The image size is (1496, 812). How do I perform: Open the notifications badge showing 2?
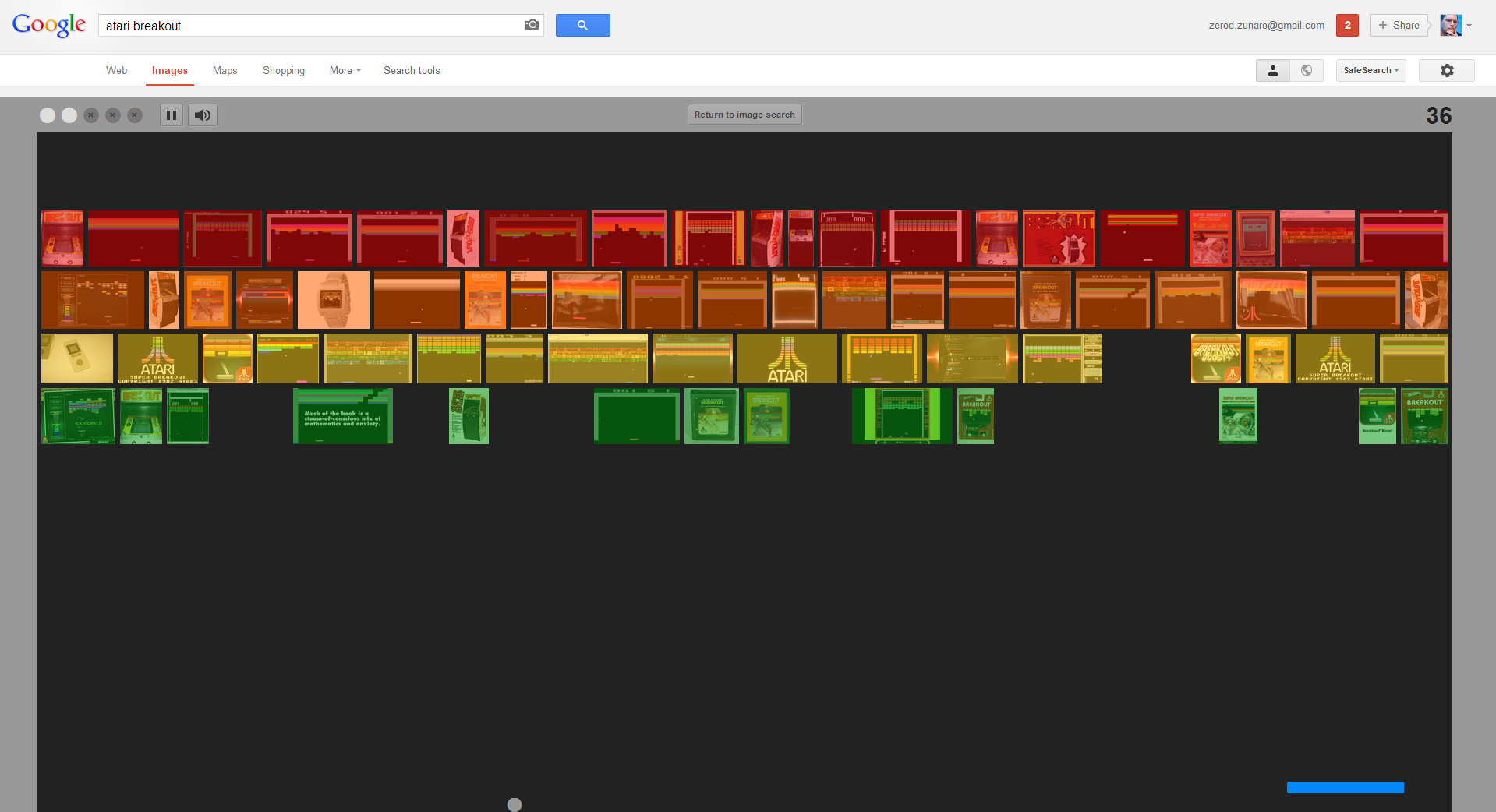[1347, 25]
